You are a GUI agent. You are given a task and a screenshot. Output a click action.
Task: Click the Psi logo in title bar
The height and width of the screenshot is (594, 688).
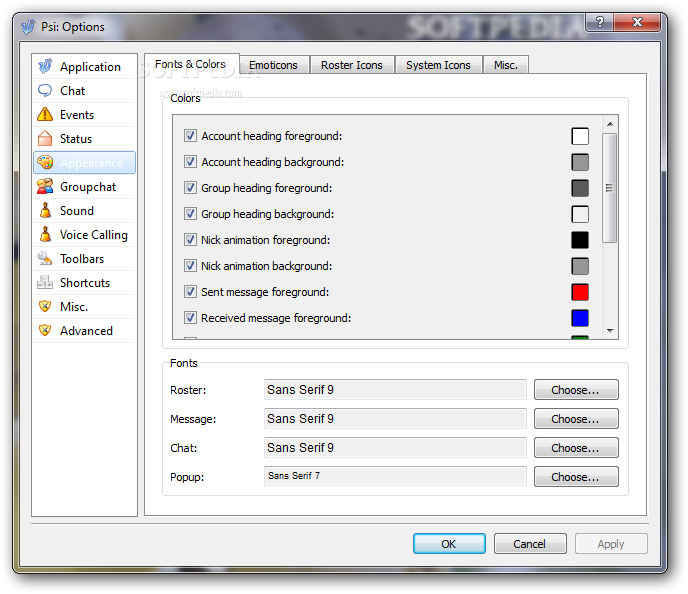tap(28, 27)
